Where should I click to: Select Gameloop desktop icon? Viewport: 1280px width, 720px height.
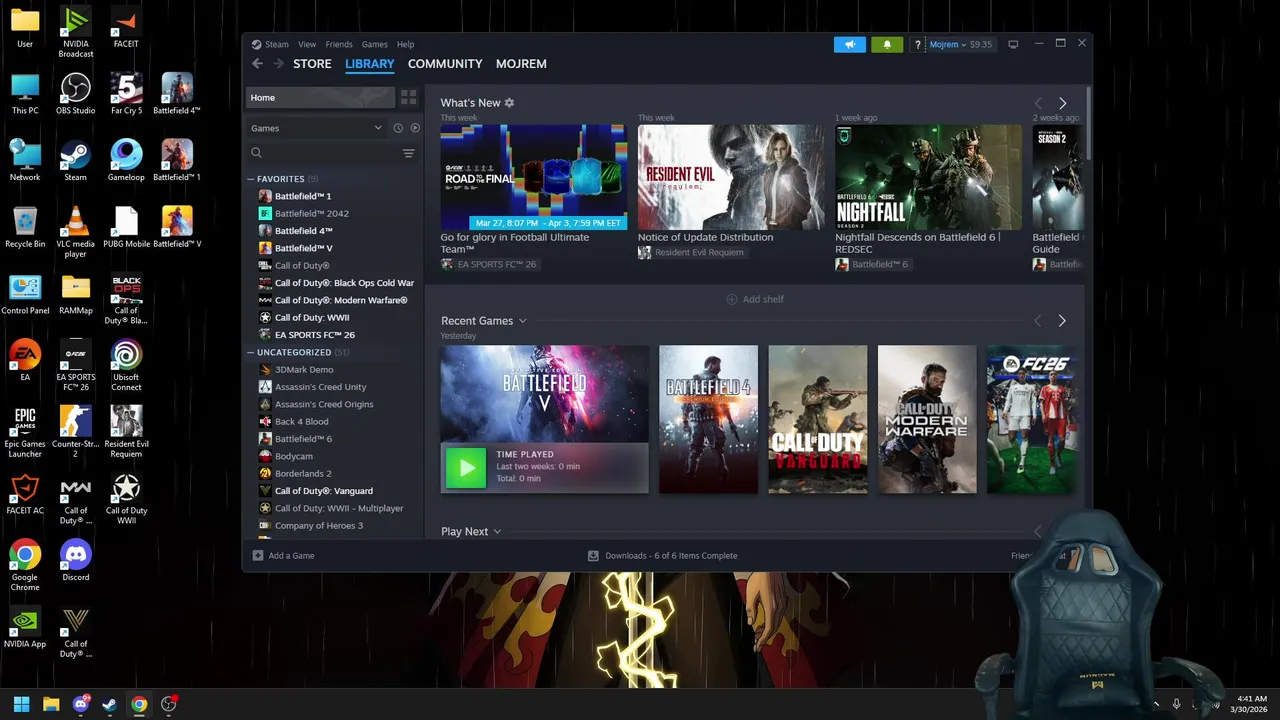pos(126,160)
